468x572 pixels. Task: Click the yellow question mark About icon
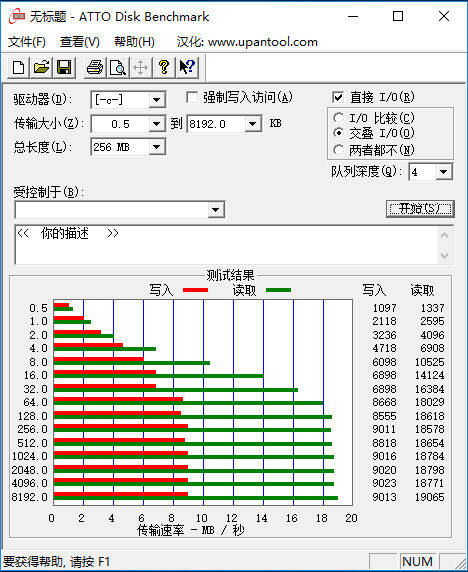pos(164,68)
